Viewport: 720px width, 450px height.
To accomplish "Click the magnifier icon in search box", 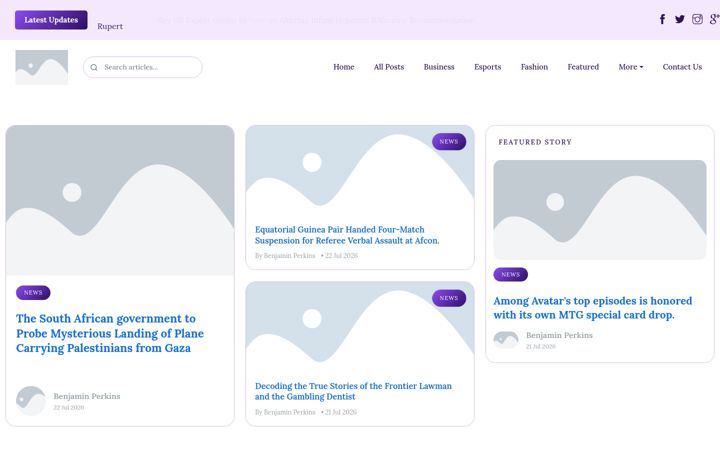I will pyautogui.click(x=94, y=67).
